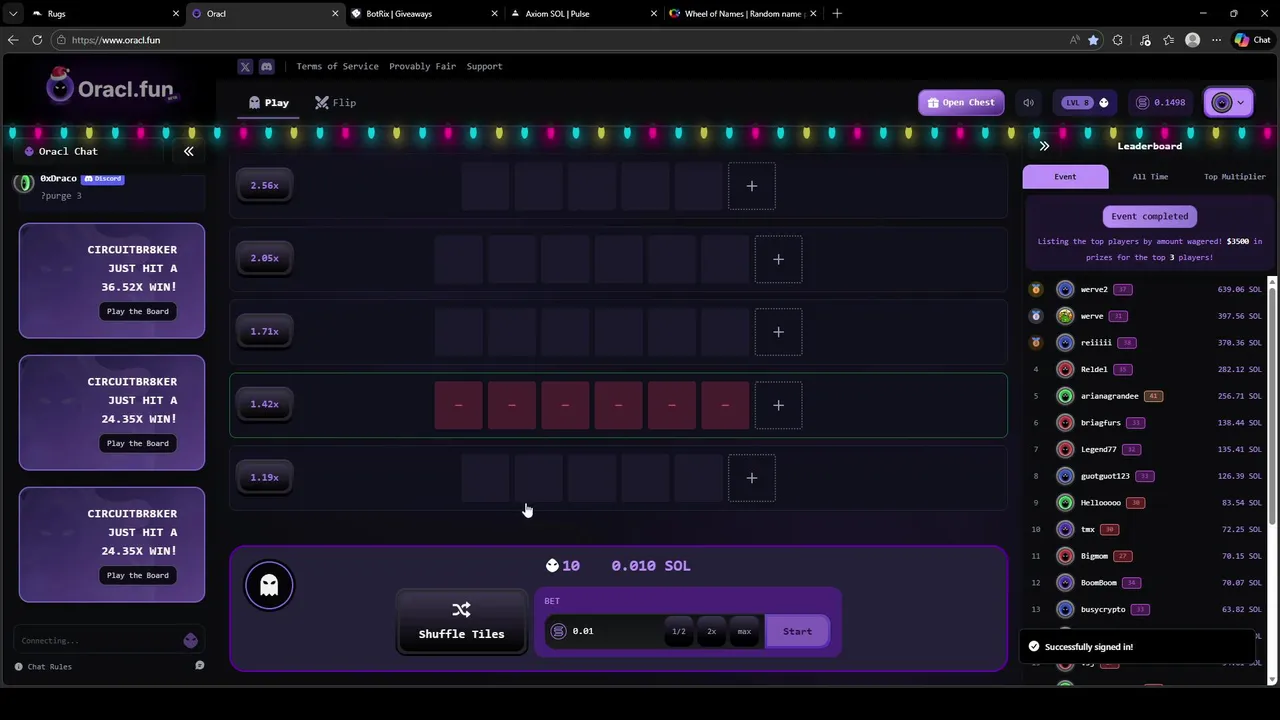Click the 1.19x multiplier badge
This screenshot has height=720, width=1280.
[264, 478]
